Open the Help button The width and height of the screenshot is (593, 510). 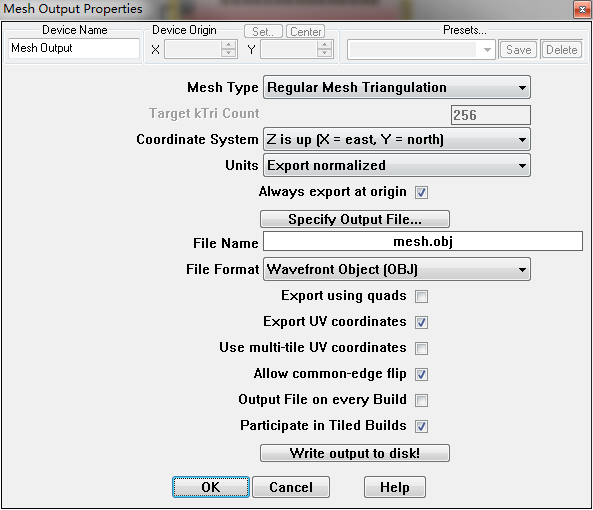[394, 487]
